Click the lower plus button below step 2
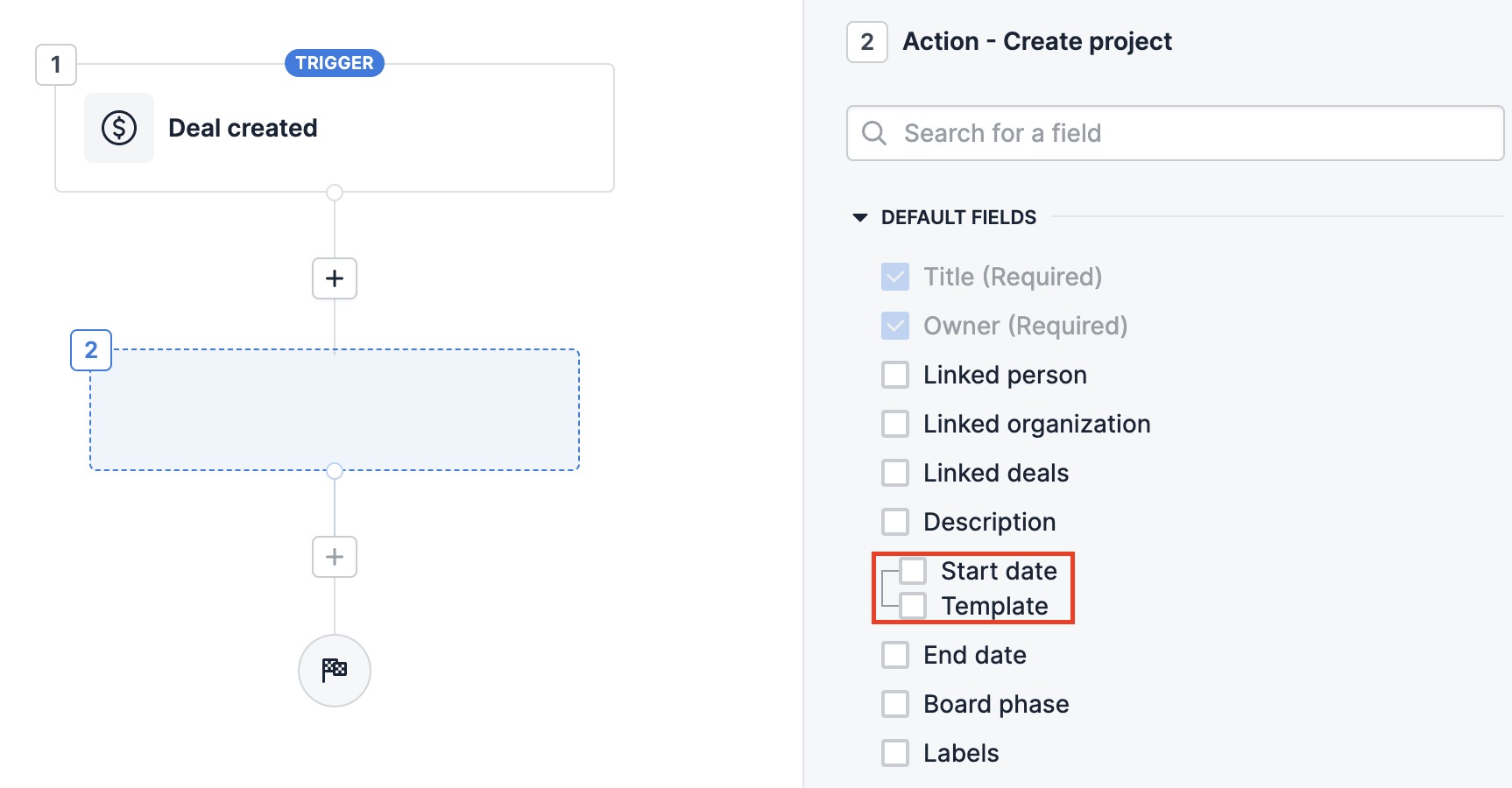The image size is (1512, 788). tap(335, 557)
